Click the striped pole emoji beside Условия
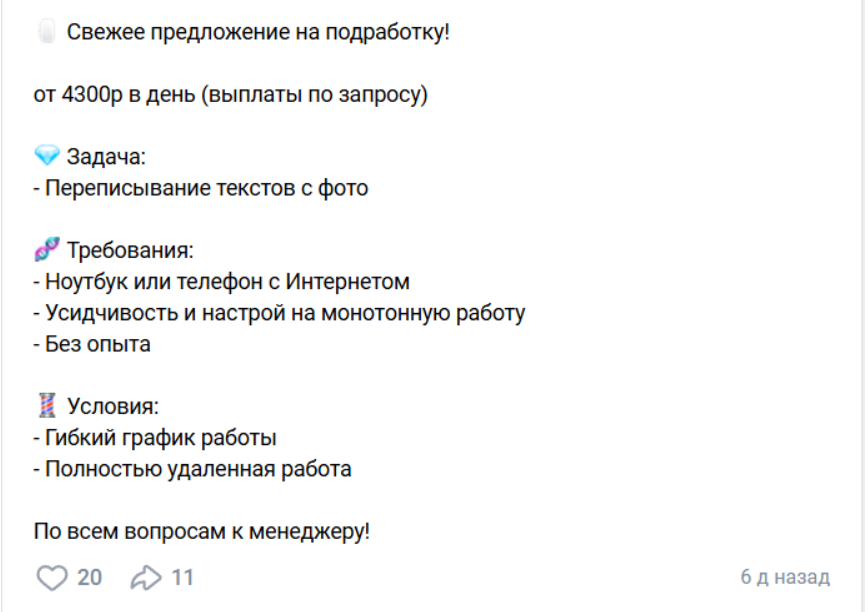 coord(47,406)
